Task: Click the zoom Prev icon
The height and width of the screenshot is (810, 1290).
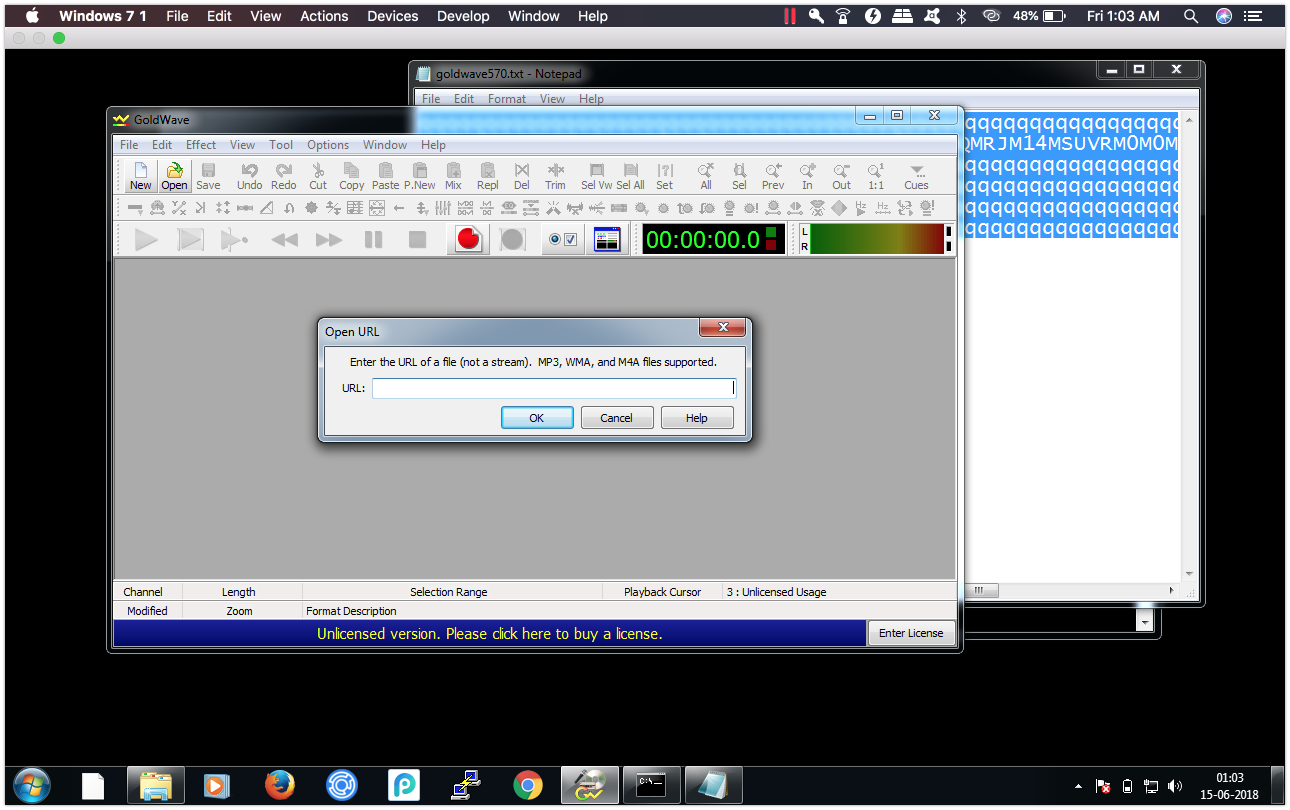Action: tap(773, 176)
